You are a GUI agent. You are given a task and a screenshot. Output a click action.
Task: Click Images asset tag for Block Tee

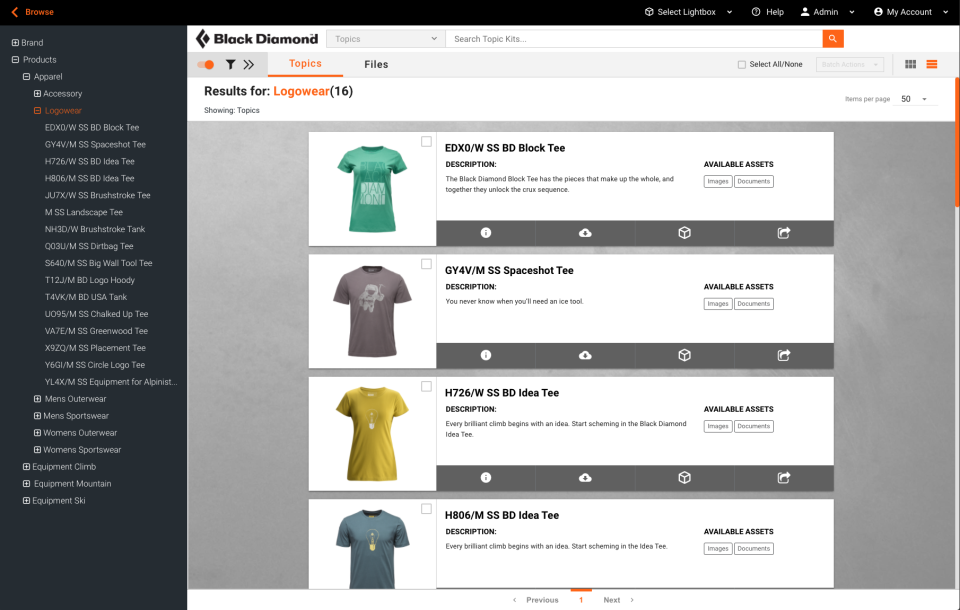click(718, 181)
